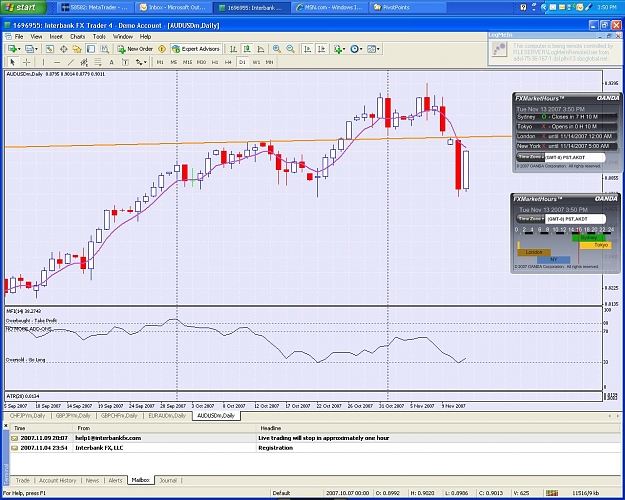Zoom in on the chart

click(277, 49)
